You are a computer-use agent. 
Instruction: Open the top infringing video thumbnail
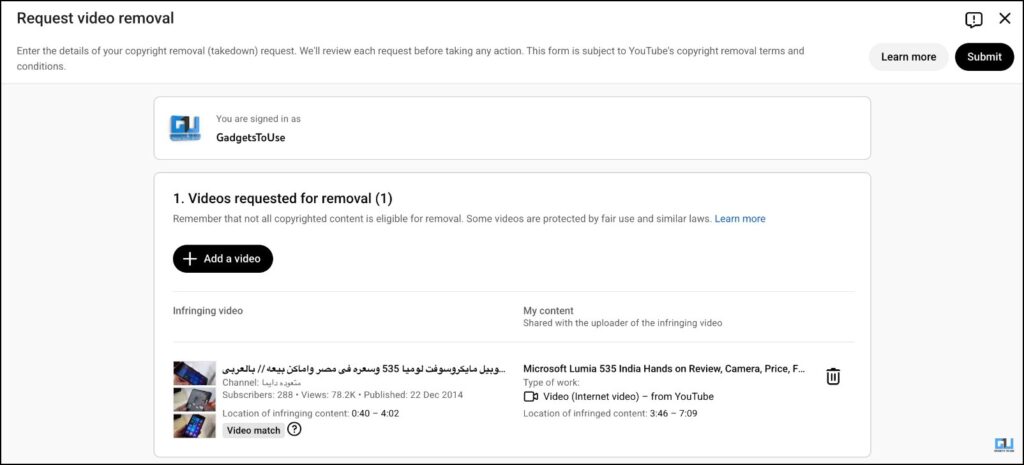click(x=194, y=373)
